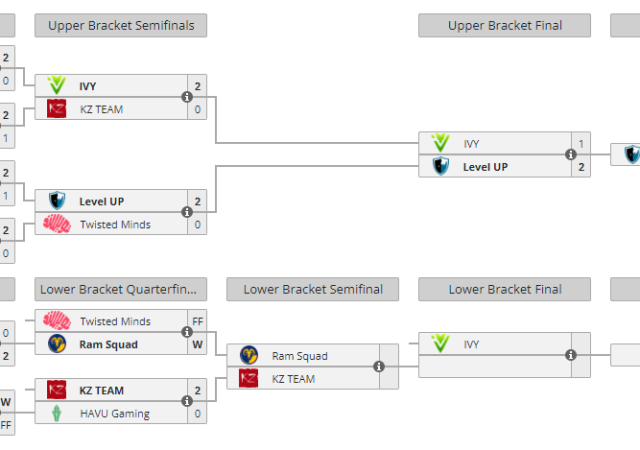Screen dimensions: 640x450
Task: Open Lower Bracket Semifinal match info icon
Action: 379,367
